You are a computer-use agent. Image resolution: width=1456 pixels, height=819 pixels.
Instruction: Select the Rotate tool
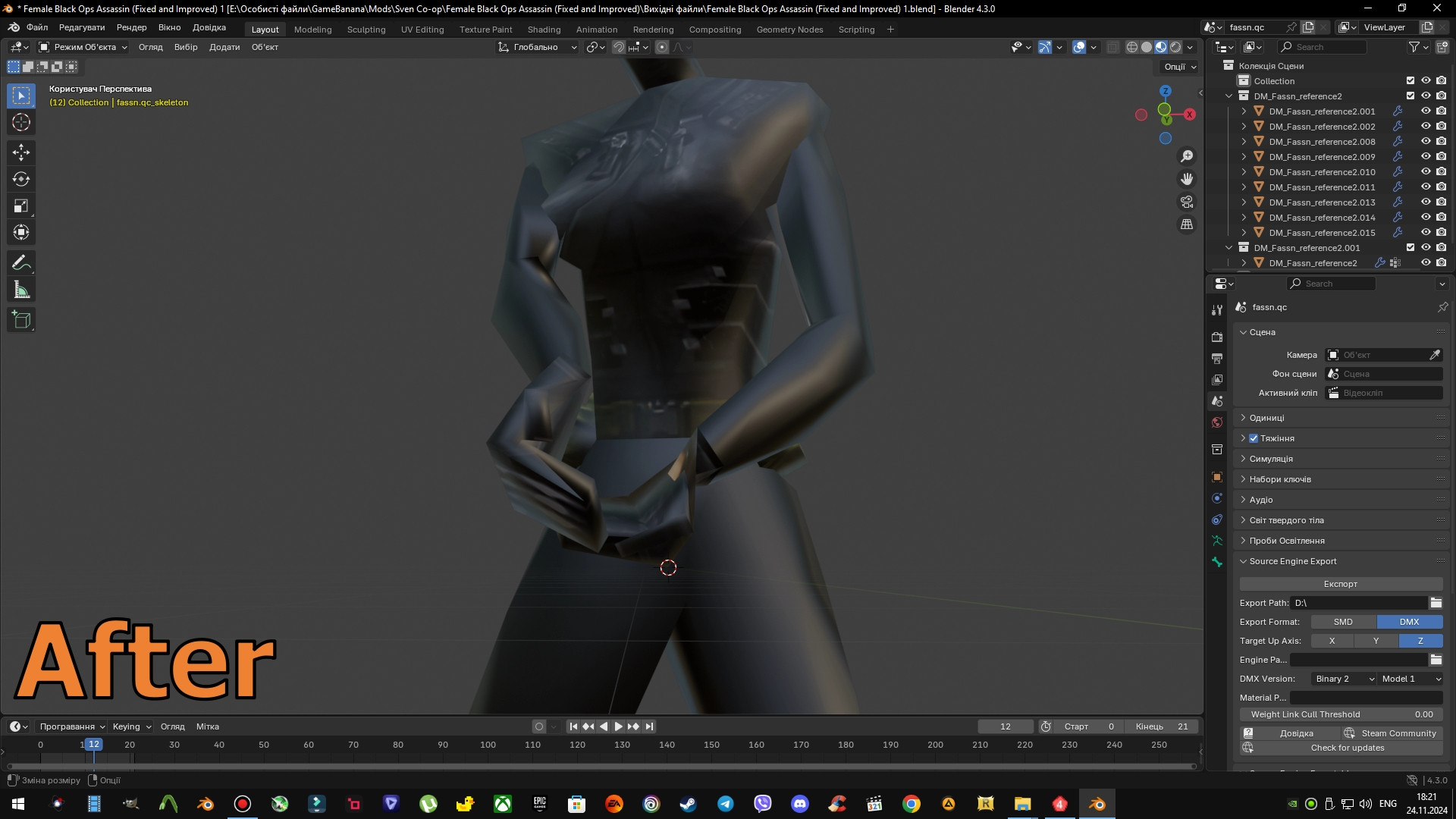pyautogui.click(x=21, y=179)
